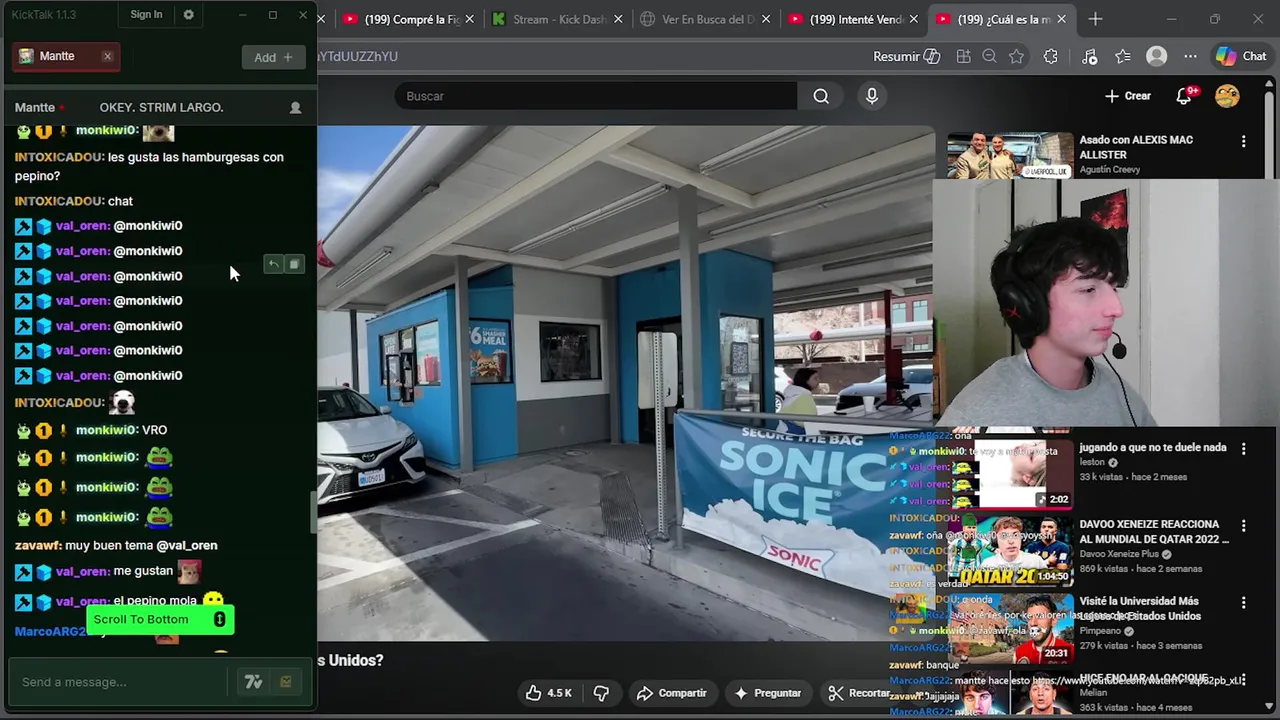Click monkiwi0 username on VRO message

click(x=106, y=430)
